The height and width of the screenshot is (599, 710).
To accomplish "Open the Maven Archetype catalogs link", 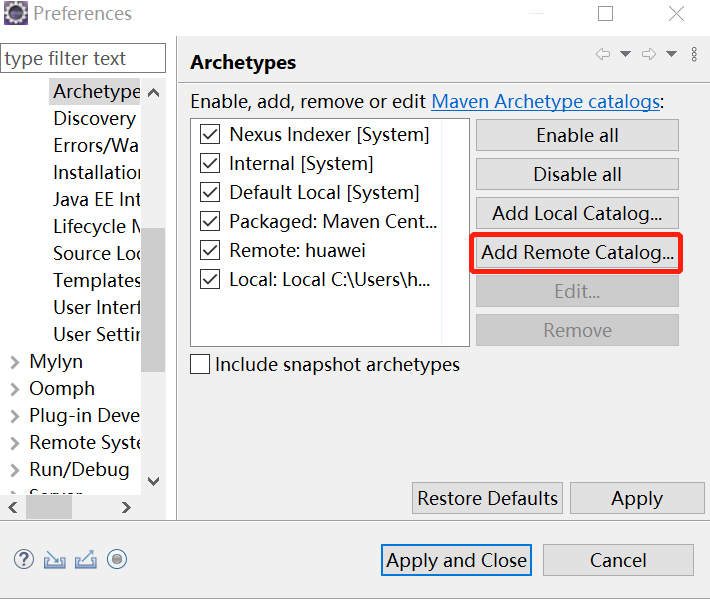I will click(546, 101).
